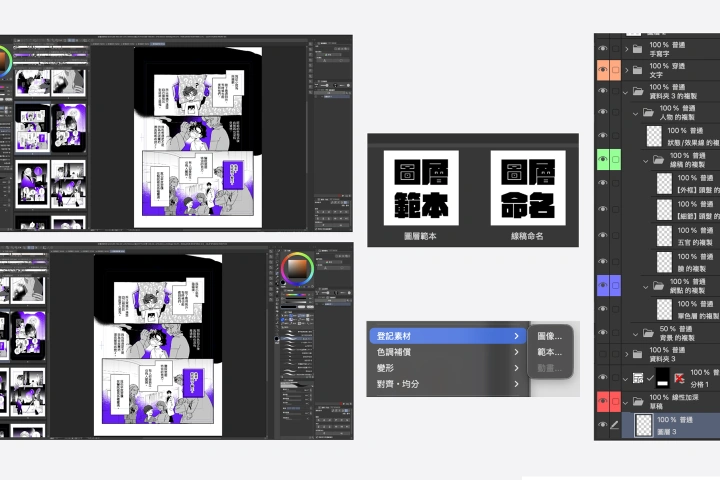720x480 pixels.
Task: Click the black mask thumbnail of 分格 1
Action: coord(663,378)
